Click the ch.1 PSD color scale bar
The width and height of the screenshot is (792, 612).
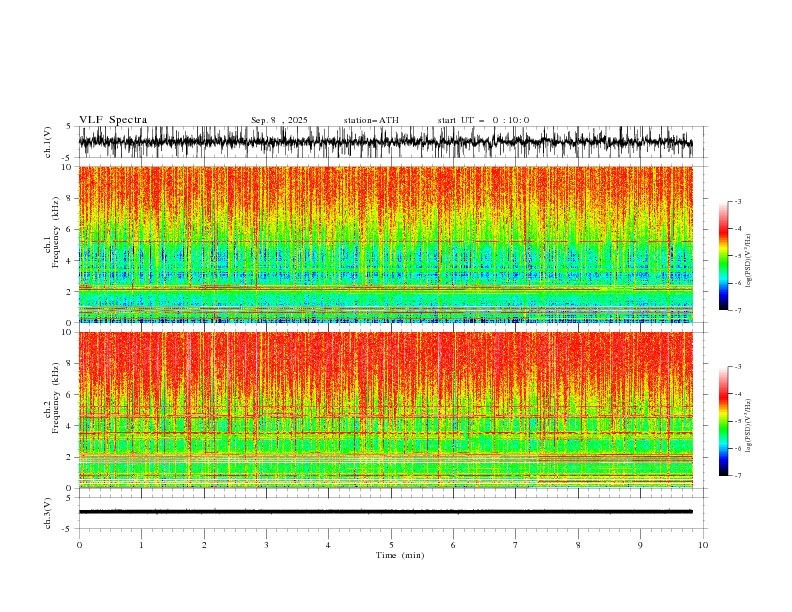click(723, 256)
